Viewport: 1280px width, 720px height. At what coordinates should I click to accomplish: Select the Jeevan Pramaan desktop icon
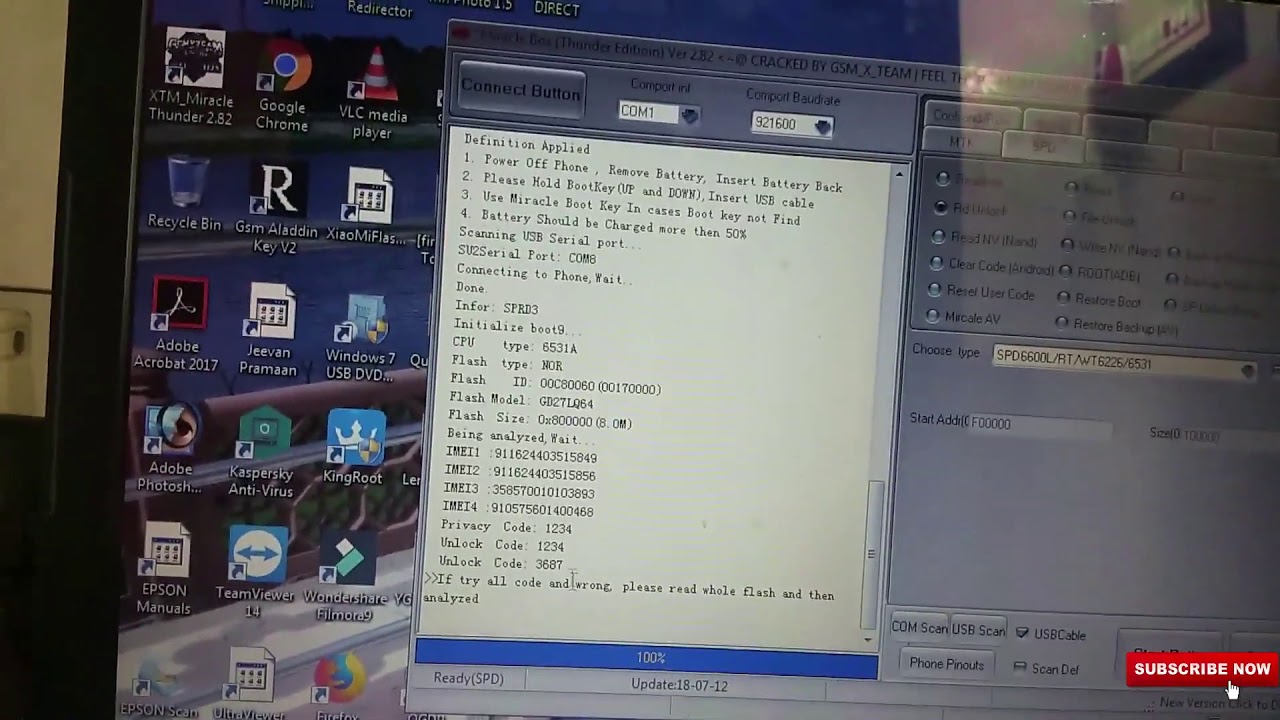point(269,331)
